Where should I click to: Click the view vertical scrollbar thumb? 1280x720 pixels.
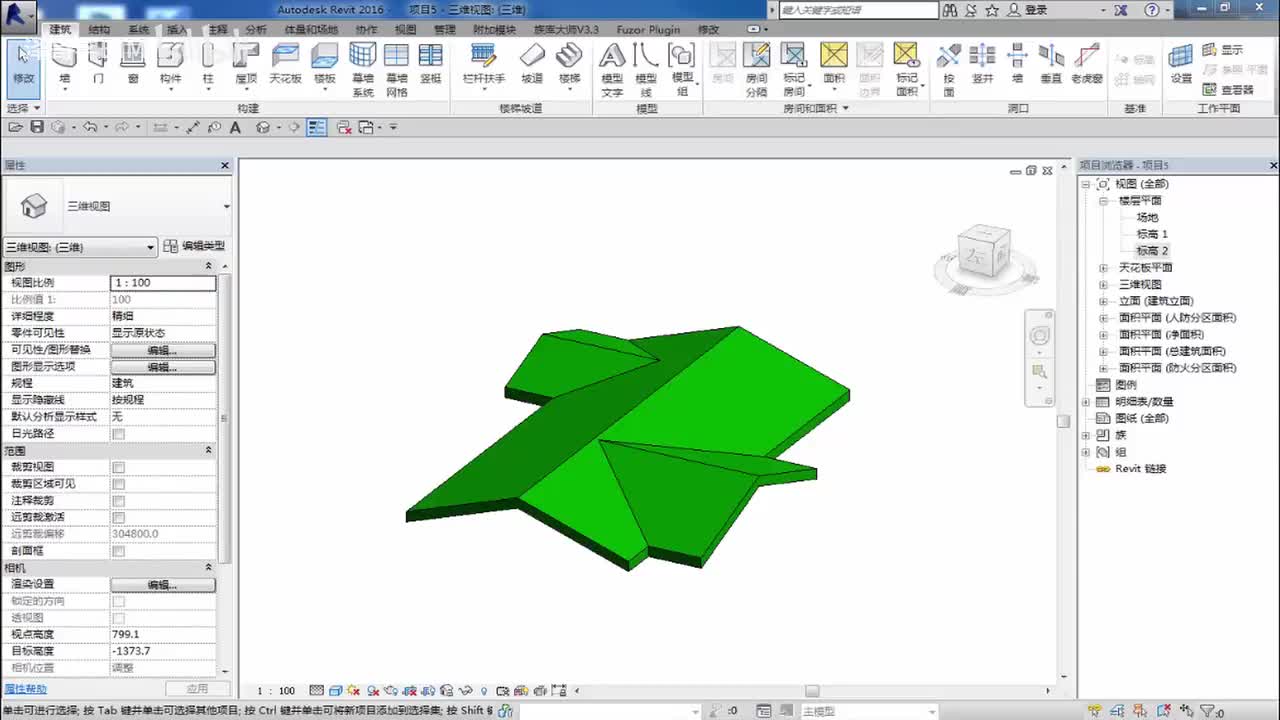[x=1064, y=421]
